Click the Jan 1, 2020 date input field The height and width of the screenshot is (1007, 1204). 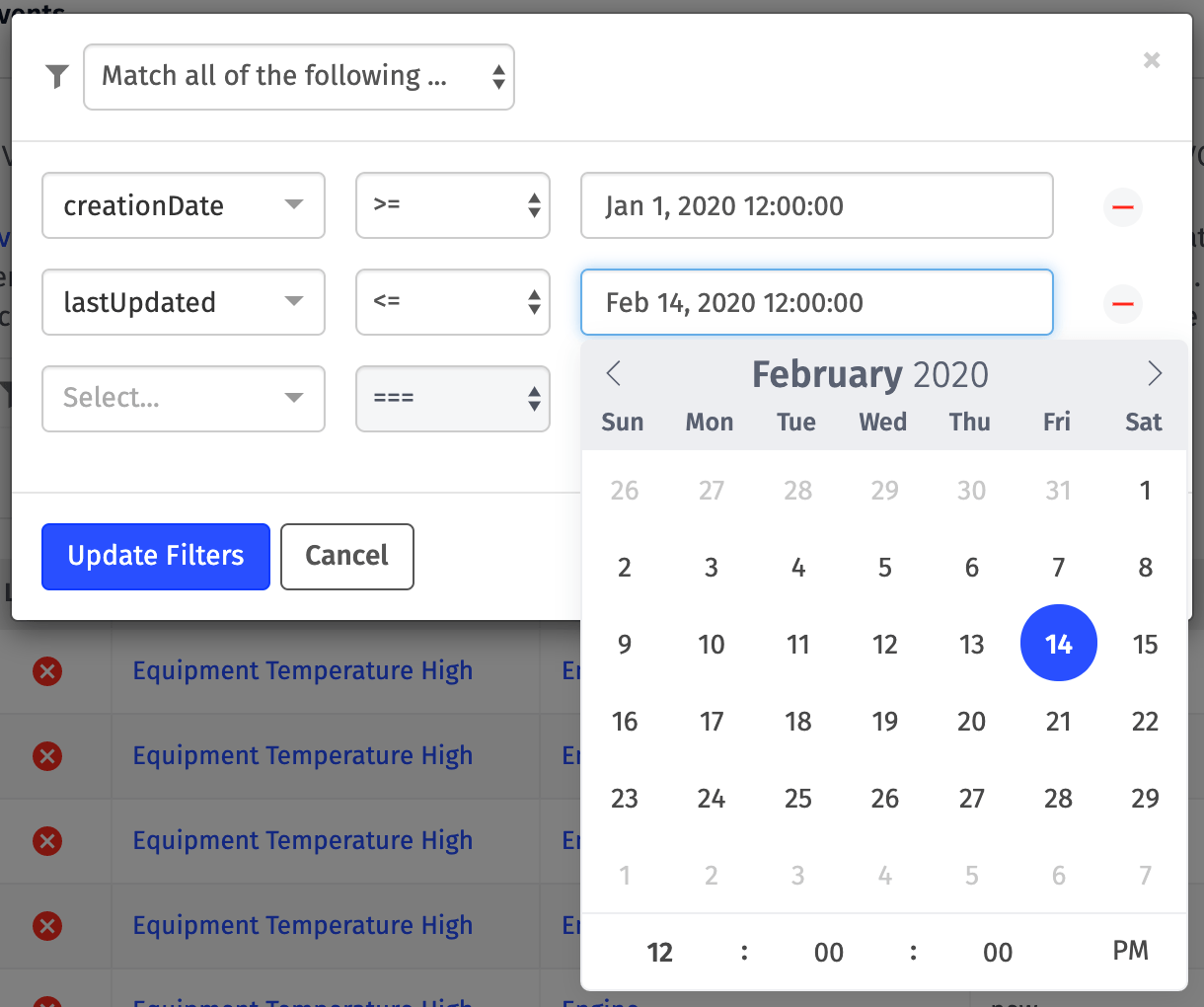click(817, 205)
